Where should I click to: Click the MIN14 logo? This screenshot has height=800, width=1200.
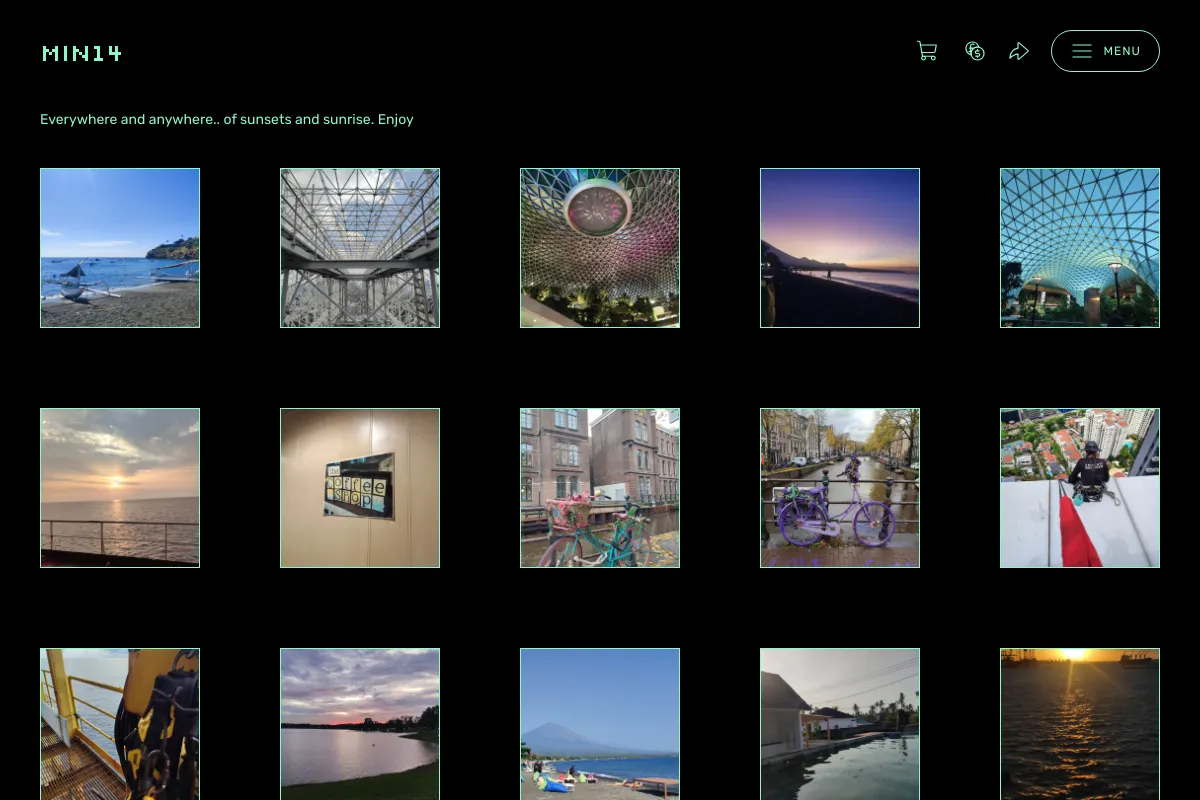[x=82, y=53]
